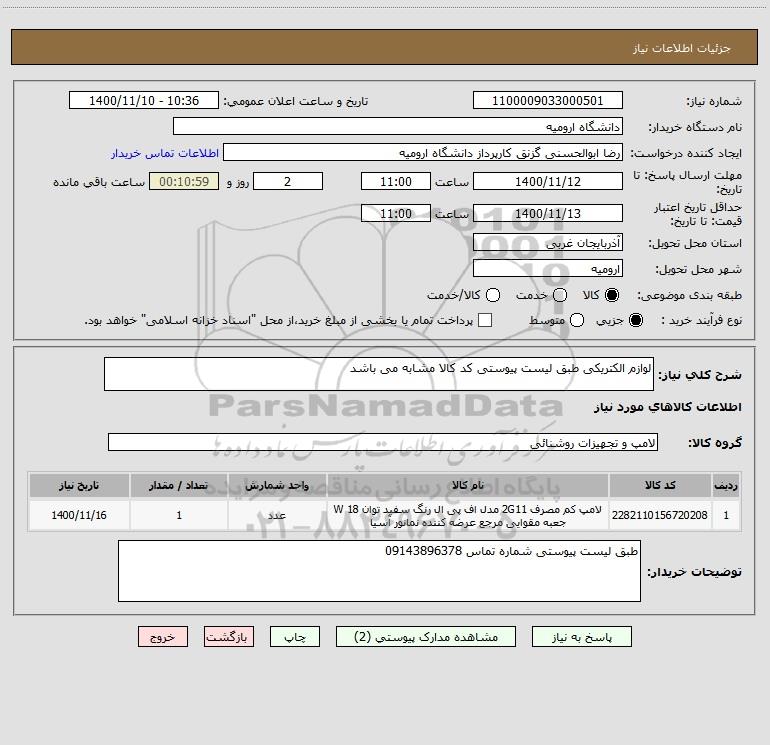Open buyer contact info link اطلاعات تماس خریدار
The image size is (770, 745).
click(165, 153)
